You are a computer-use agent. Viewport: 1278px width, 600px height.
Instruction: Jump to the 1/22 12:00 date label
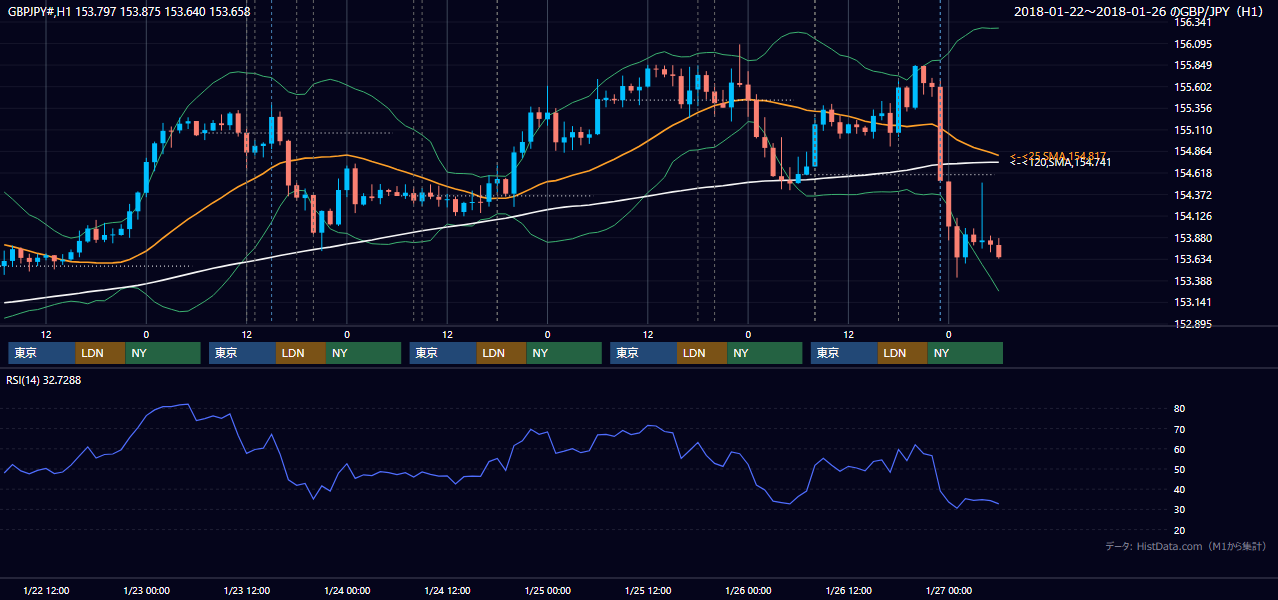click(x=46, y=591)
